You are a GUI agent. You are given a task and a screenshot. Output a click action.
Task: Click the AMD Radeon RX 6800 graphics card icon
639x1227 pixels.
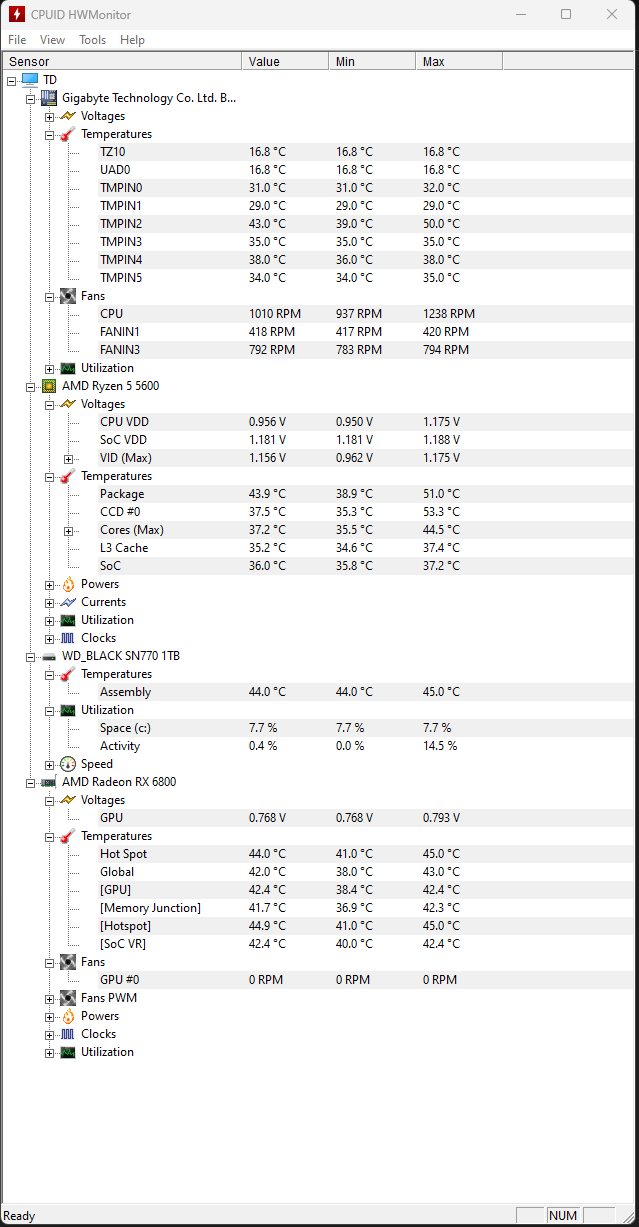[48, 782]
